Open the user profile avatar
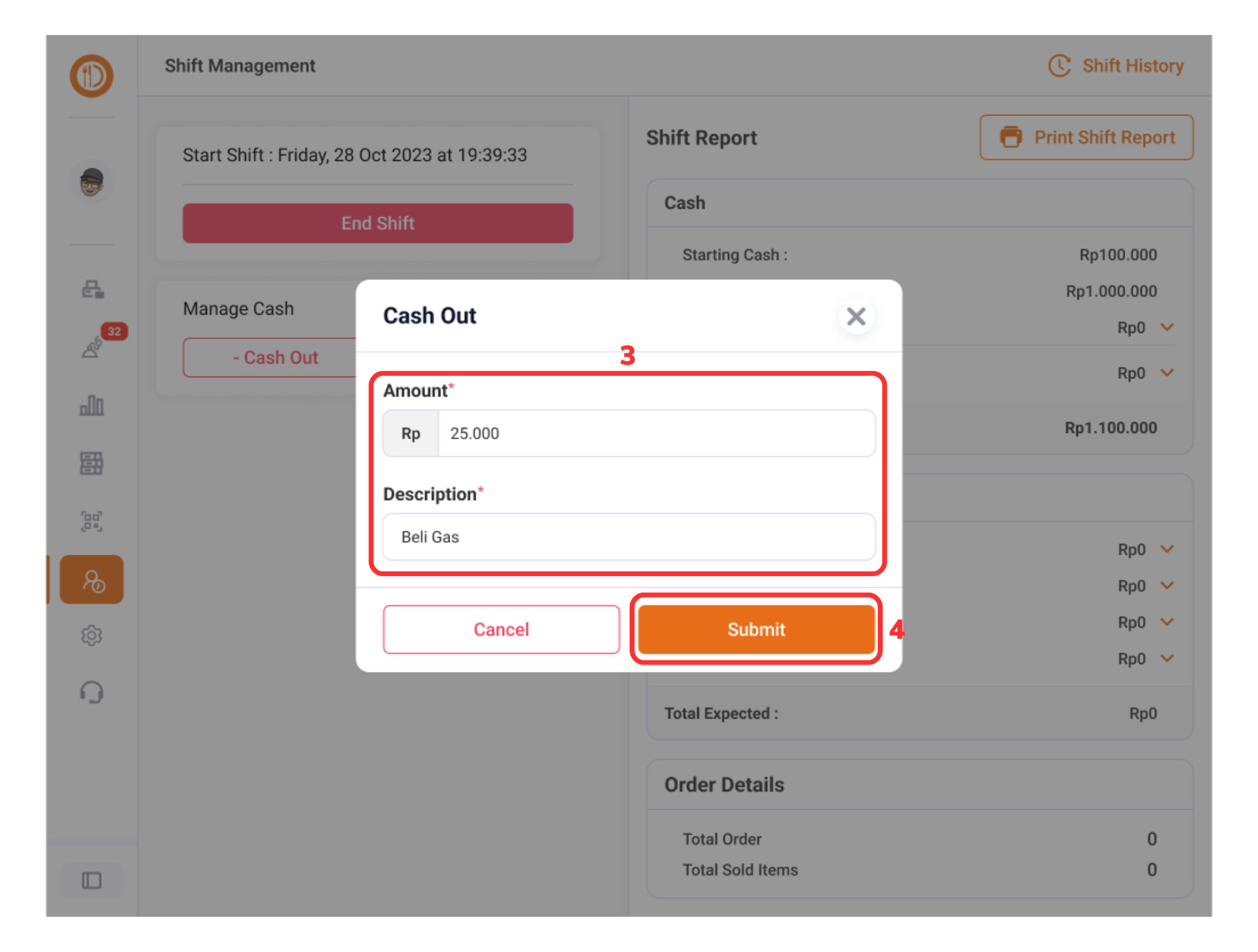Screen dimensions: 1258x952 [92, 182]
